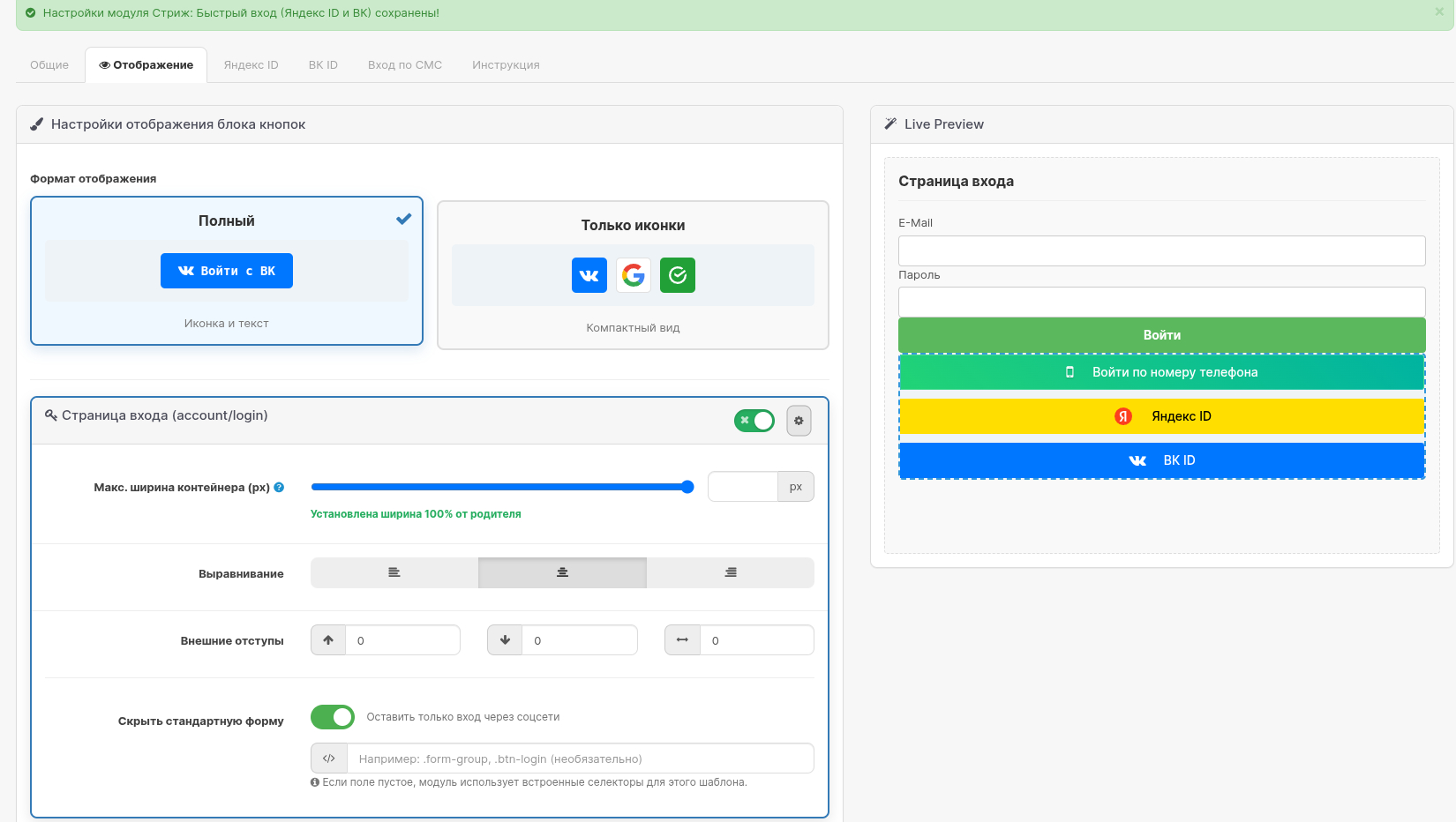1456x822 pixels.
Task: Open the Вход по СМС tab
Action: (404, 65)
